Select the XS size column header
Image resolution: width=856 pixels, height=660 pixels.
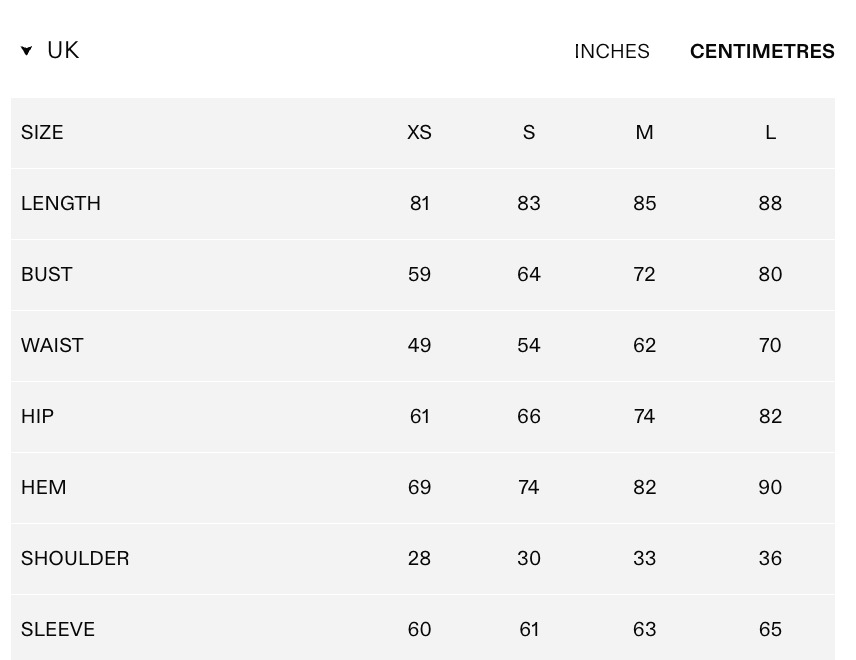click(x=419, y=132)
